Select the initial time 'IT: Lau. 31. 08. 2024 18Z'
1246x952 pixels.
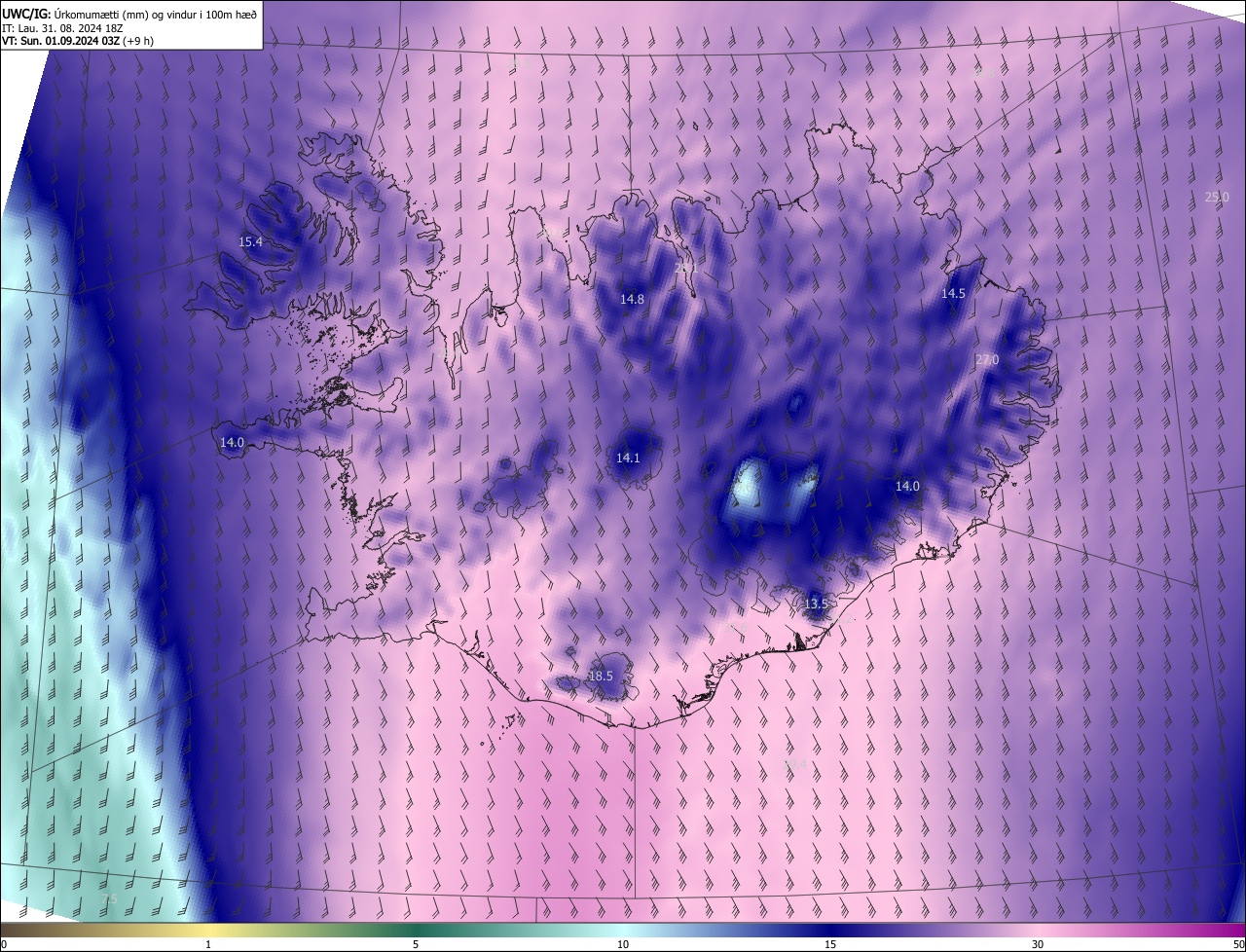[62, 28]
